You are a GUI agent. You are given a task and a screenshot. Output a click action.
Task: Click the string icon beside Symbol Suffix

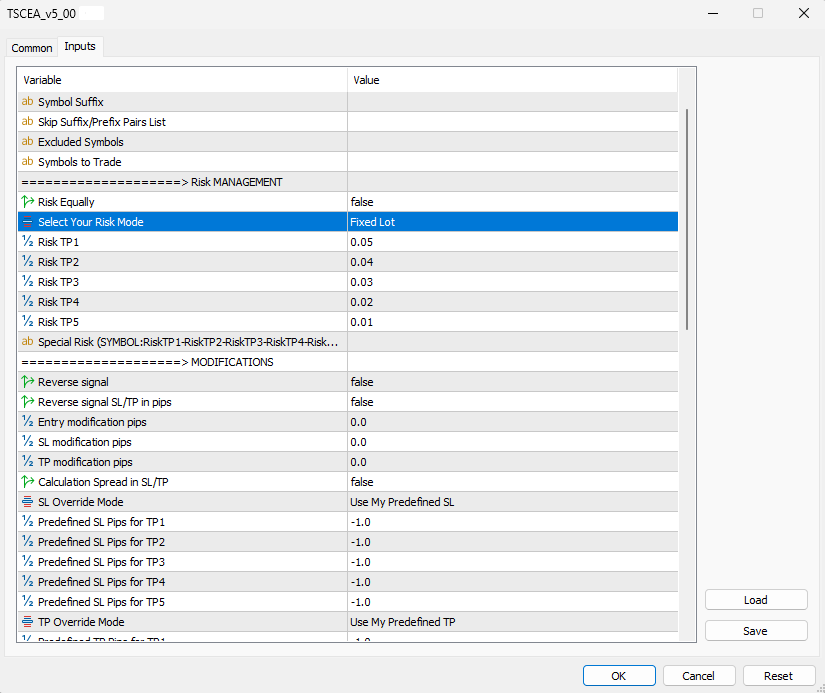coord(27,102)
